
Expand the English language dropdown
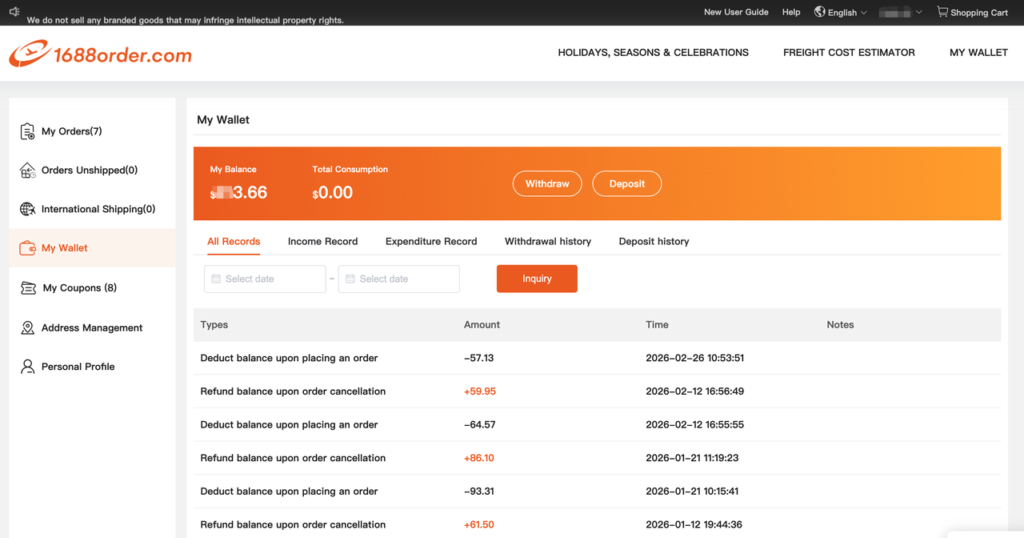coord(841,13)
